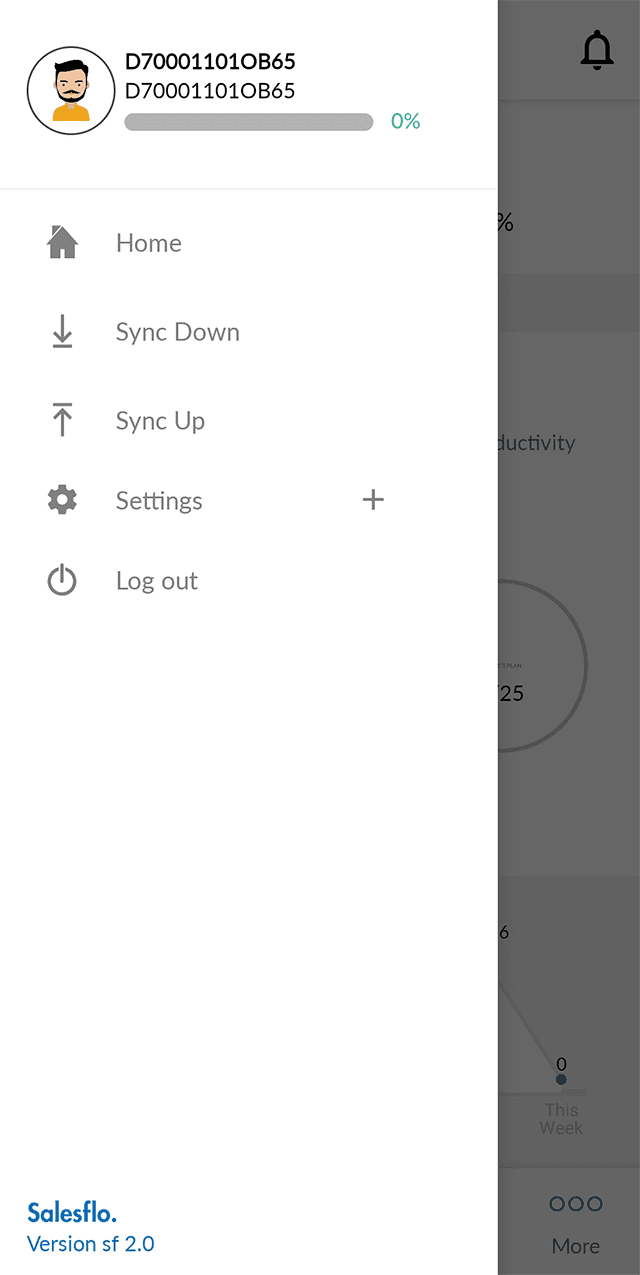Select Sync Down from the drawer
The image size is (640, 1275).
[x=178, y=332]
